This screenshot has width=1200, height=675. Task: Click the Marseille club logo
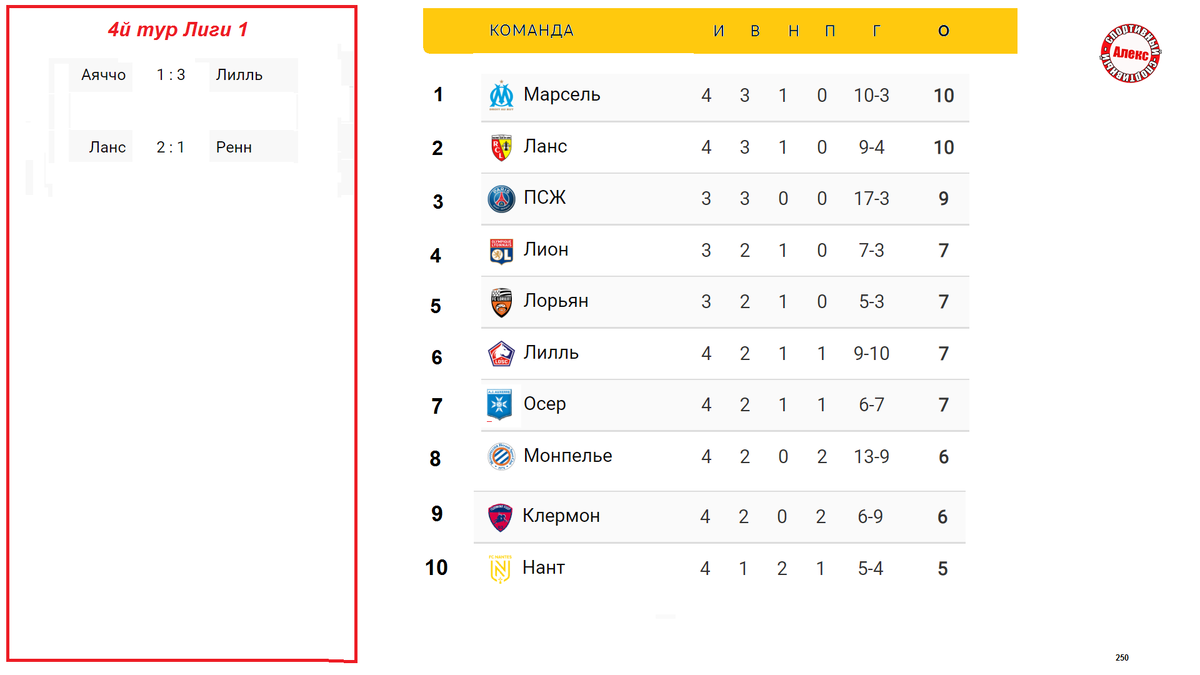pos(501,95)
